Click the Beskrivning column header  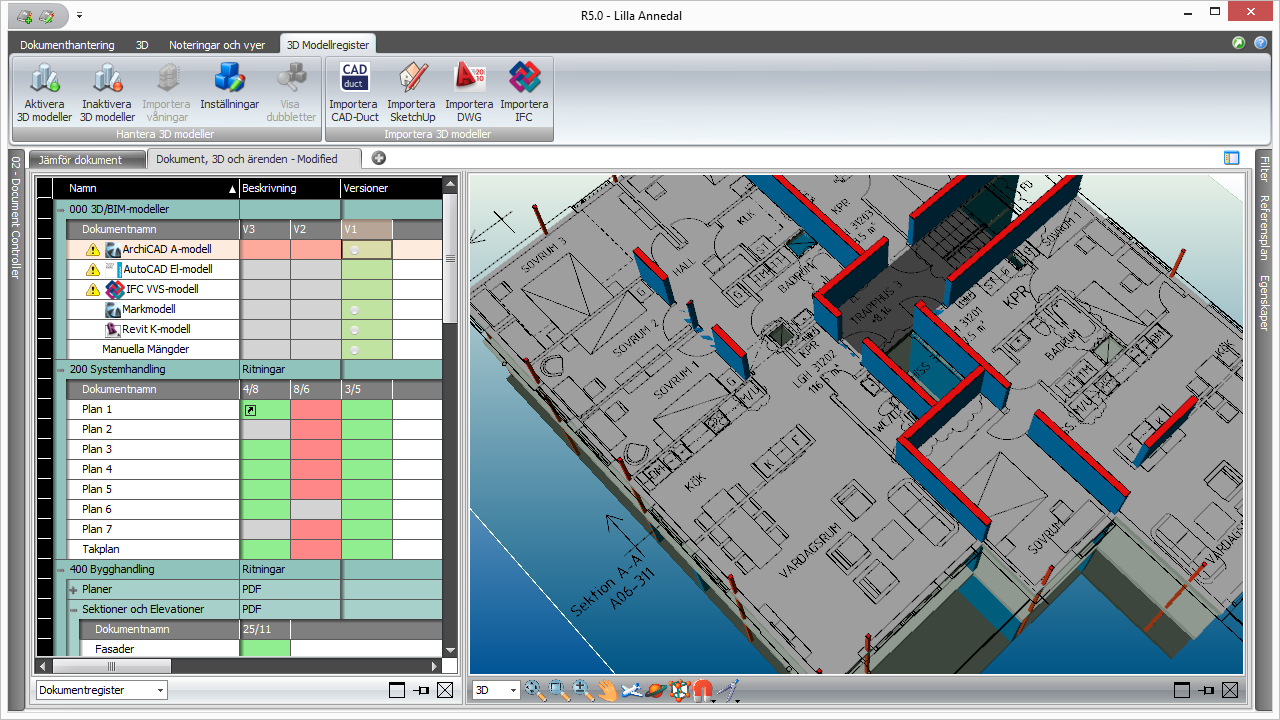290,188
